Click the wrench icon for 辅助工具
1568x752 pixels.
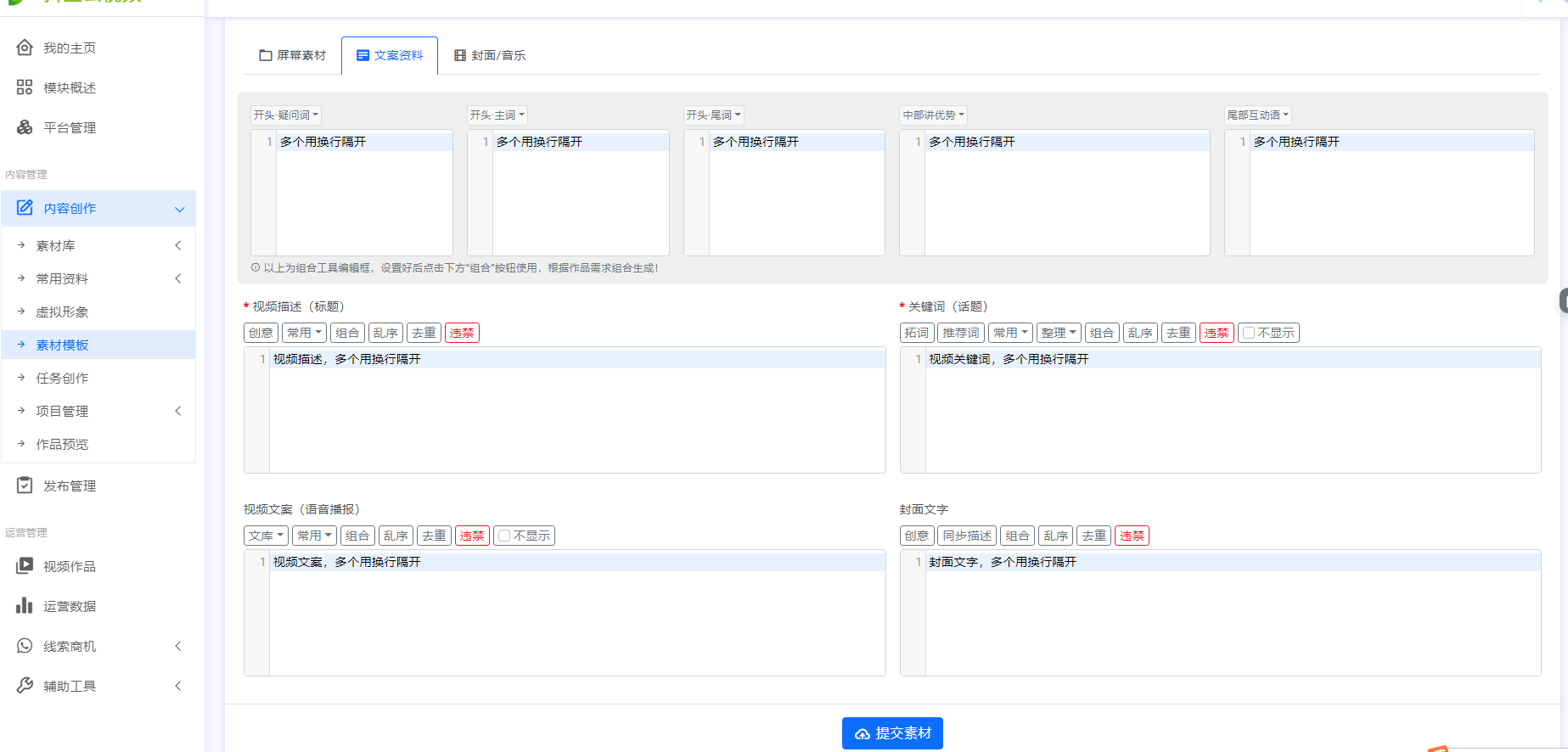pos(25,686)
